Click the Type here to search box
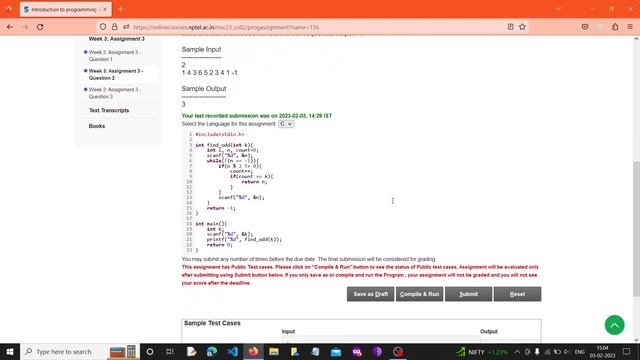Viewport: 640px width, 360px height. pyautogui.click(x=80, y=351)
